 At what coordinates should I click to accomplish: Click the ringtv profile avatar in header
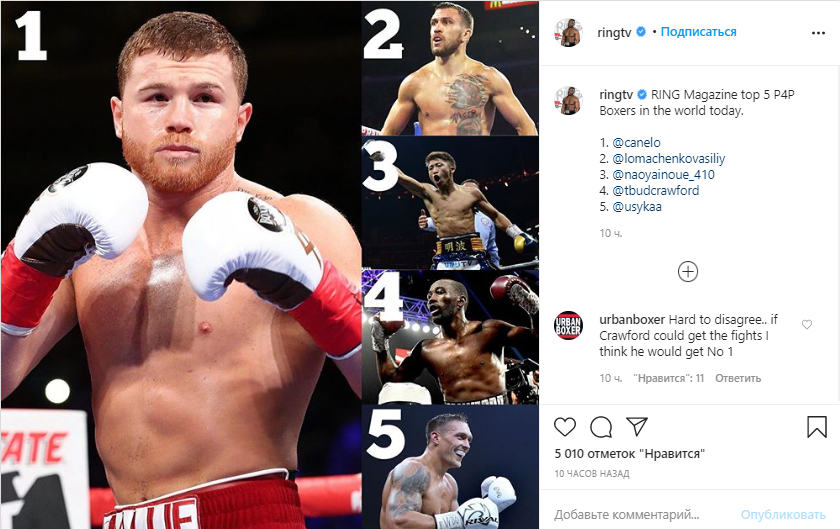click(569, 32)
